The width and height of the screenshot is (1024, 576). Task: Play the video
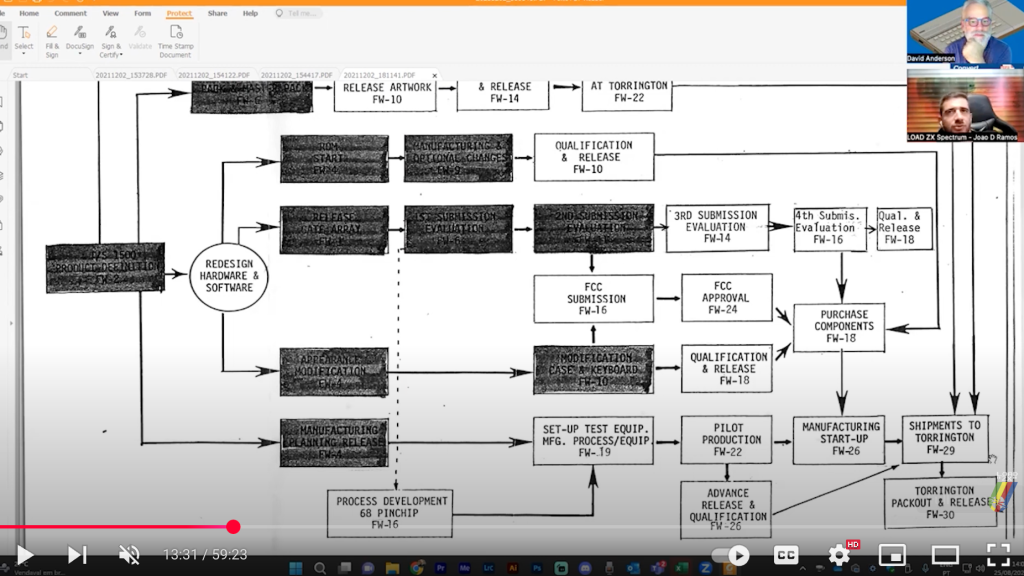click(x=24, y=555)
